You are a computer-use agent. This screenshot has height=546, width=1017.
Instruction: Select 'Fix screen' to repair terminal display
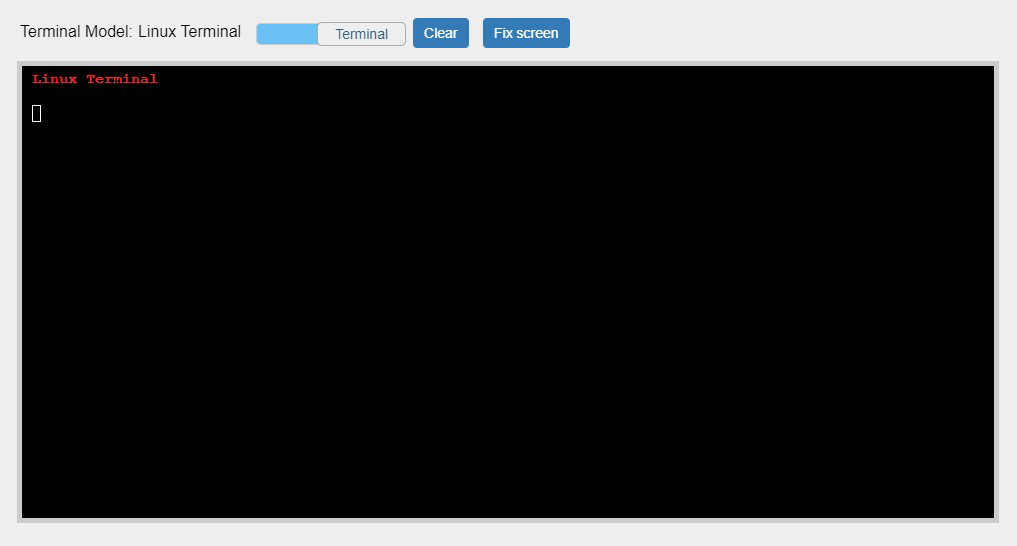click(526, 33)
